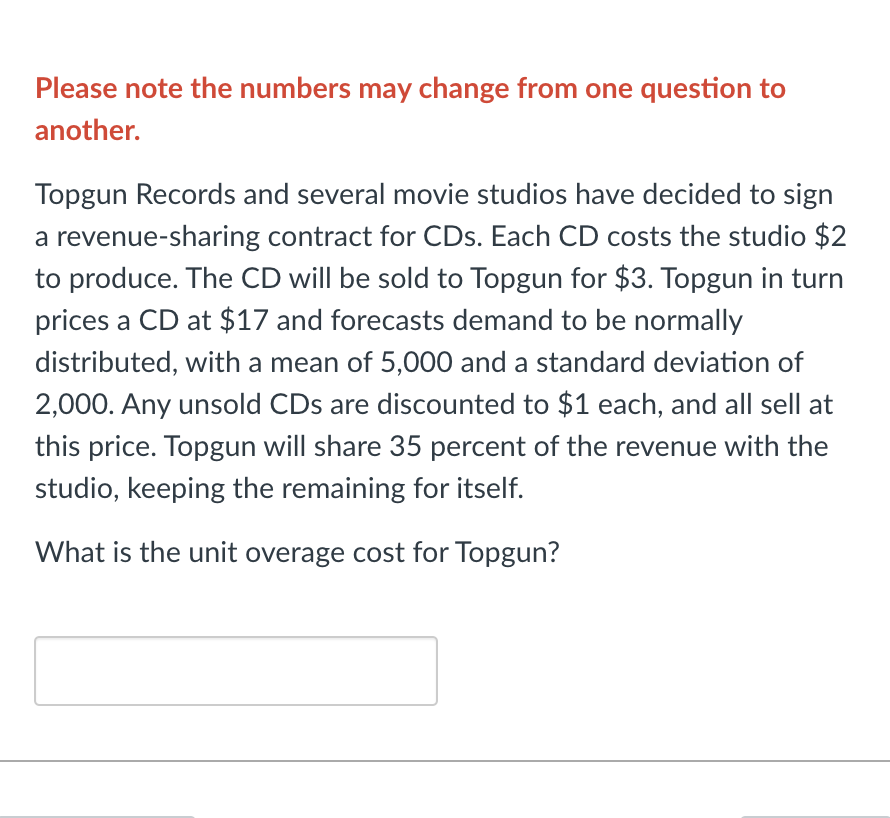This screenshot has height=818, width=890.
Task: Click the horizontal divider below the answer box
Action: pyautogui.click(x=445, y=758)
